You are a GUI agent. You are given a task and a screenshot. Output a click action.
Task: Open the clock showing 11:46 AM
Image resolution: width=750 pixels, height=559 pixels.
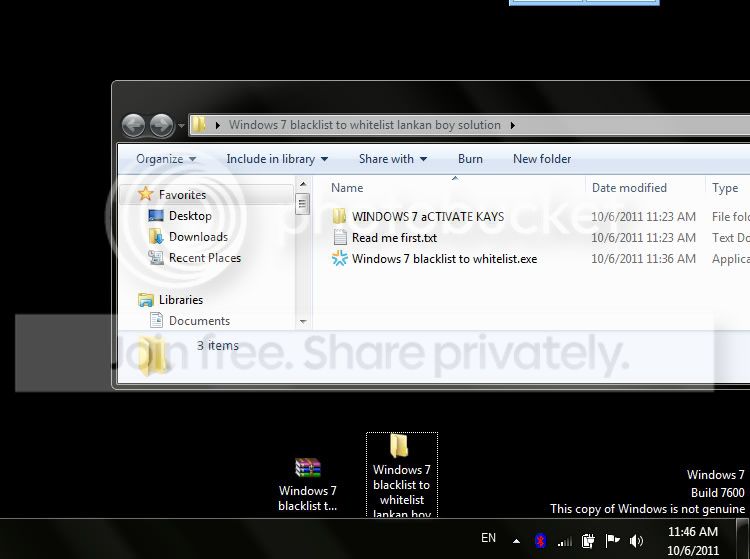693,541
